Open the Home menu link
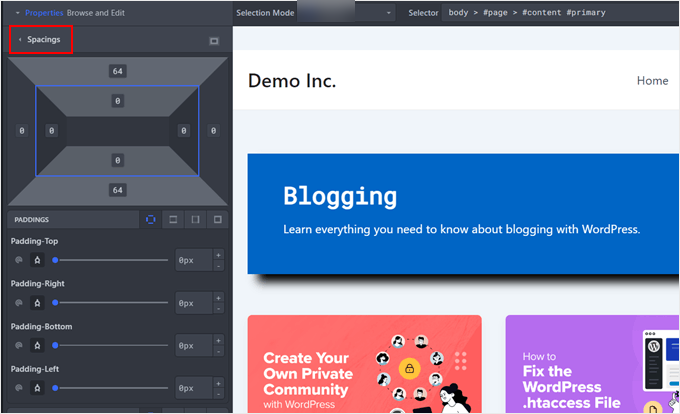Screen dimensions: 680x414 [652, 81]
